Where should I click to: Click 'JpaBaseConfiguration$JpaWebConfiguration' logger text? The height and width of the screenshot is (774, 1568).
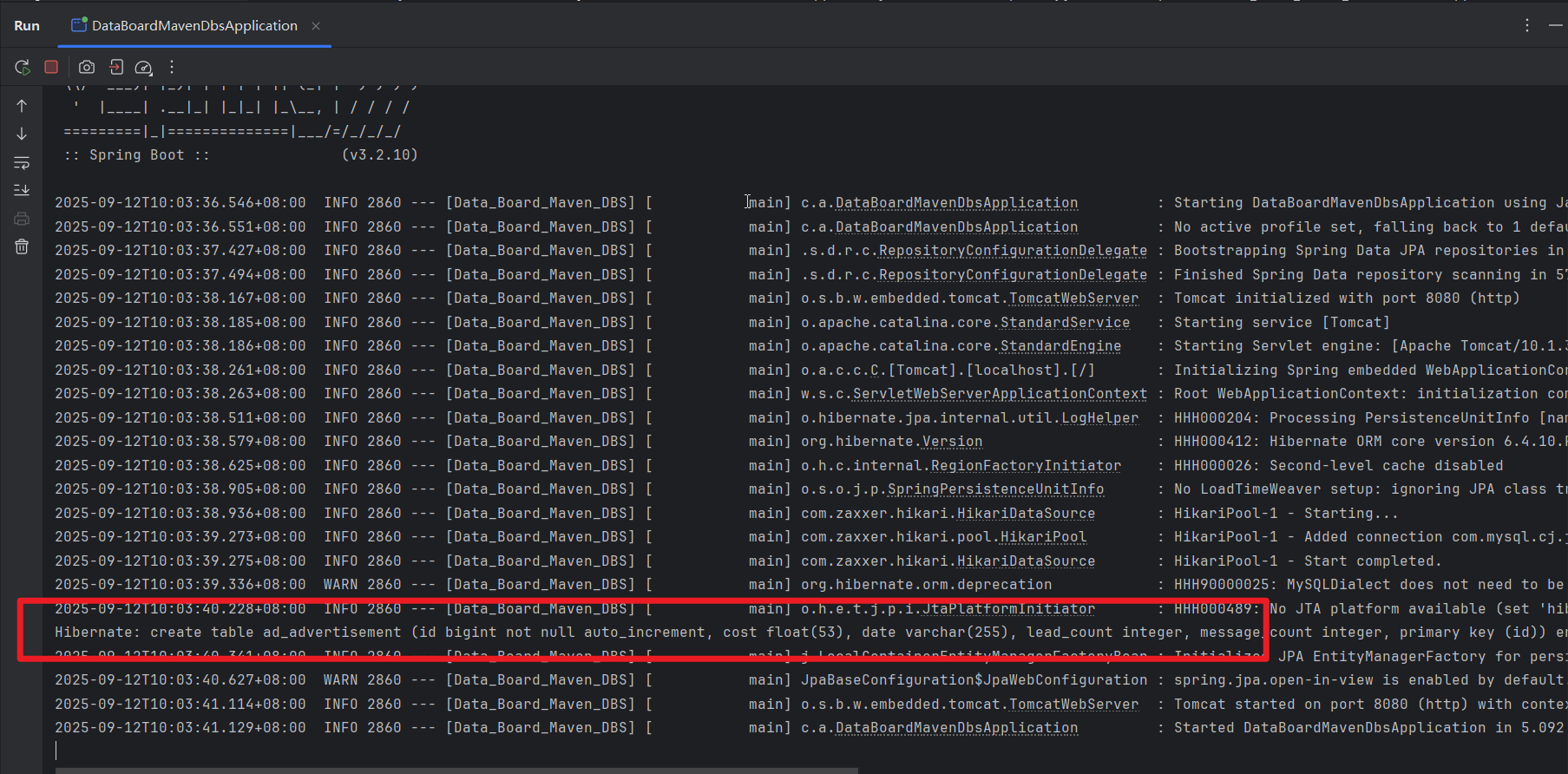tap(974, 680)
